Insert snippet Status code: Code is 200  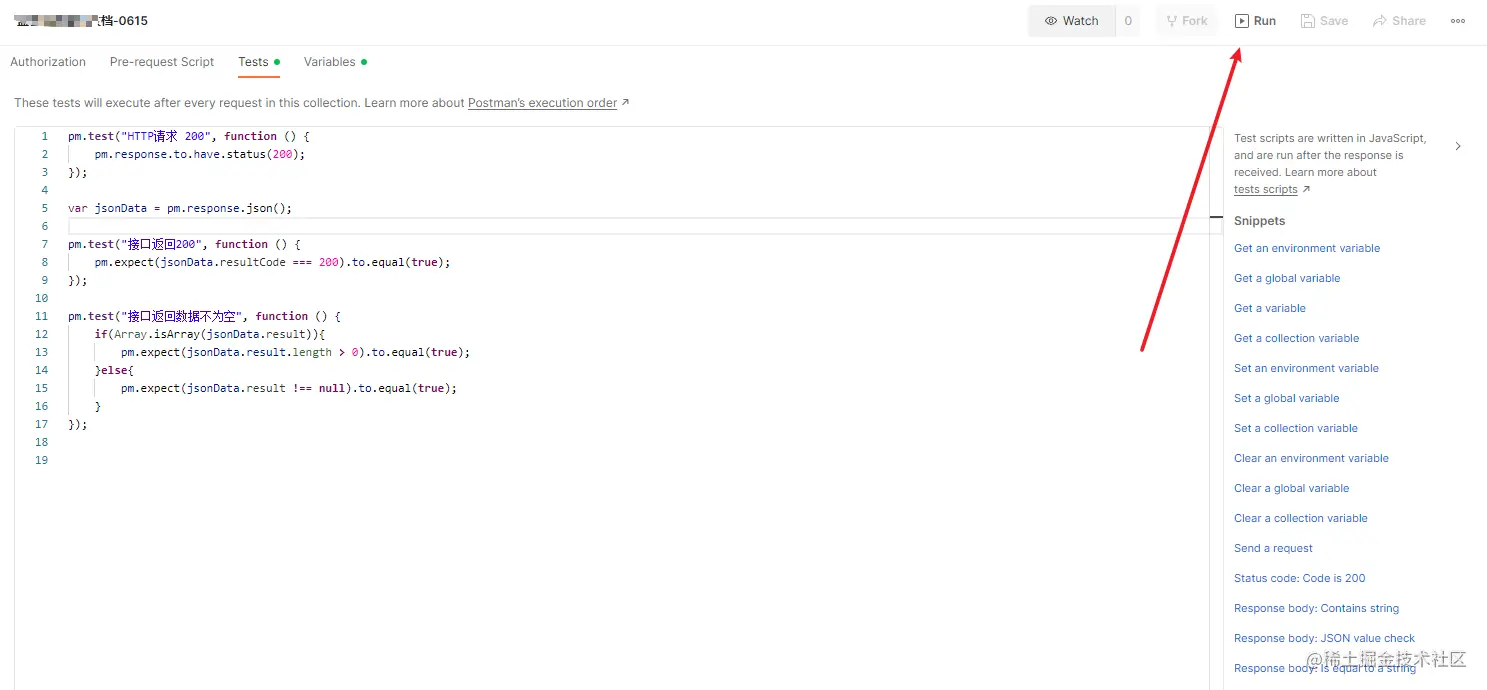pyautogui.click(x=1300, y=578)
